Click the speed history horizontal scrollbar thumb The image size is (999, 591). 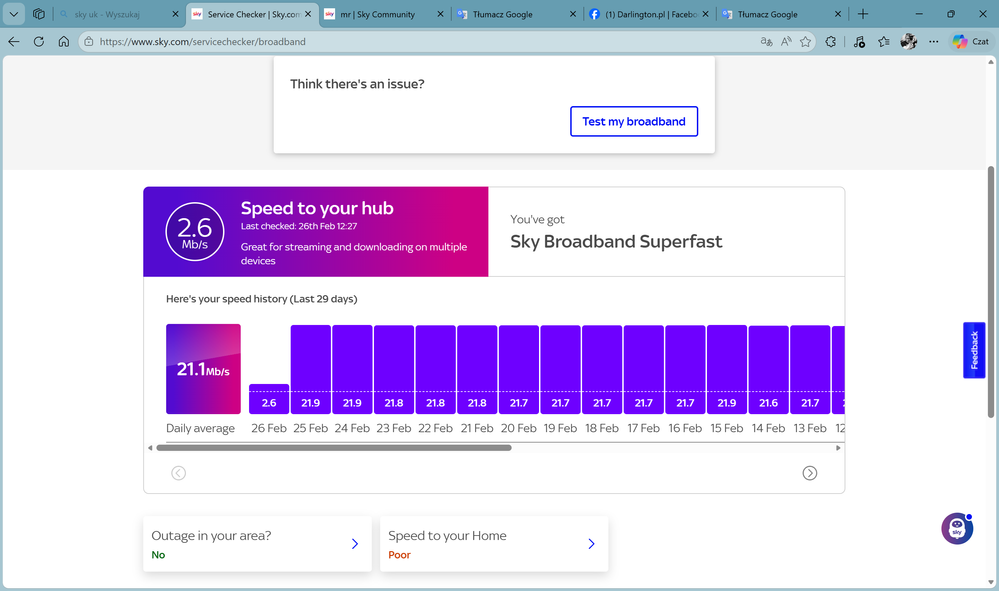click(x=334, y=448)
